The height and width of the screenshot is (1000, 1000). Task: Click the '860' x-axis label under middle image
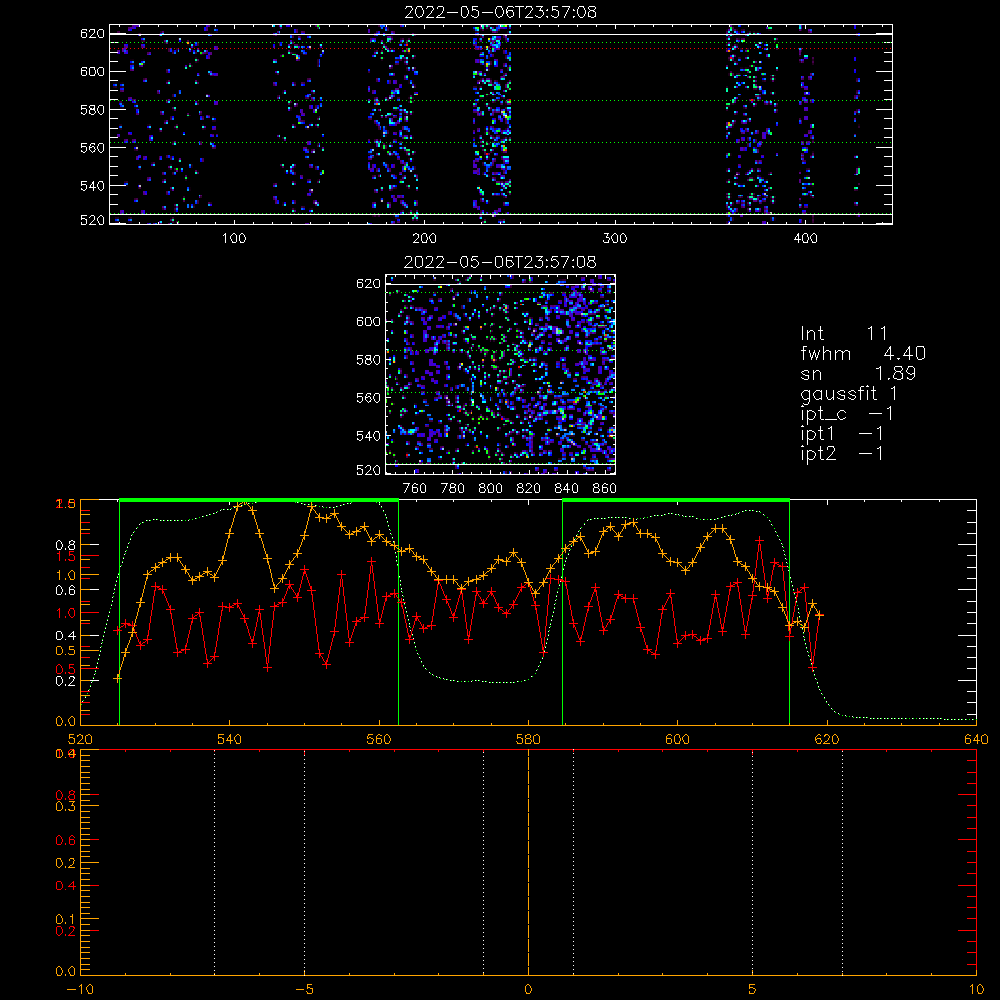604,489
